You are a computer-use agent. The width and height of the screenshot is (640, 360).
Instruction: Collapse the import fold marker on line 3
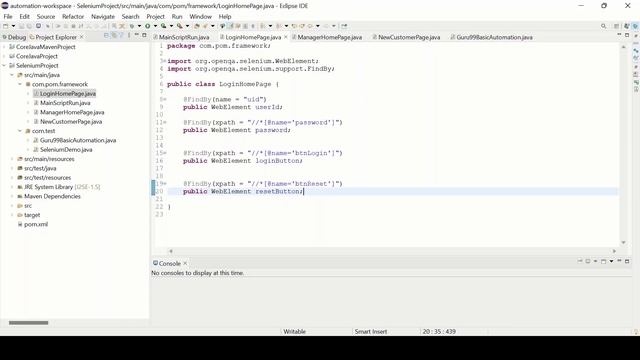click(x=164, y=61)
